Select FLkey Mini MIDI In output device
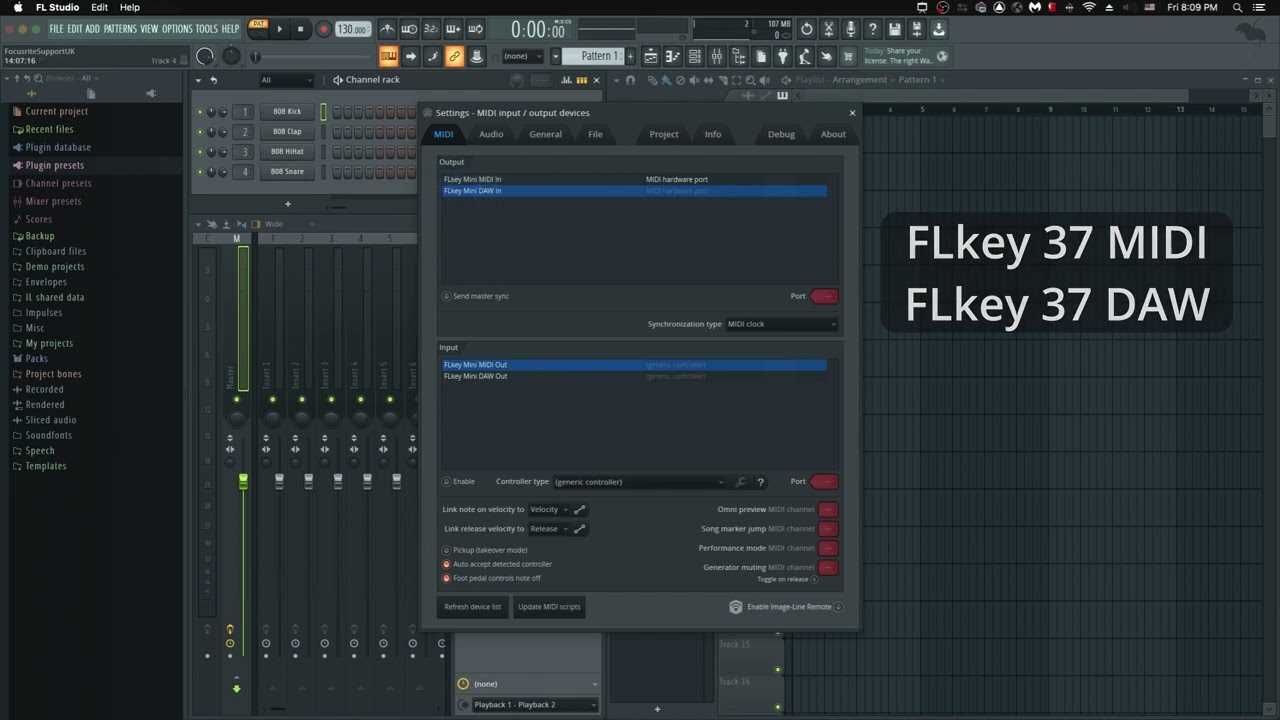 [635, 179]
